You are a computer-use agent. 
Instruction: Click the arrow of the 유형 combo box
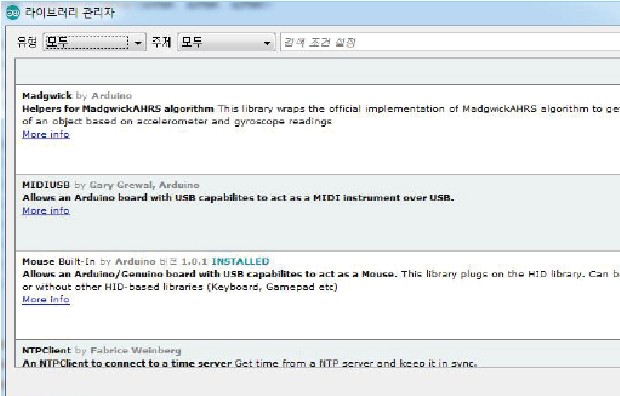138,42
